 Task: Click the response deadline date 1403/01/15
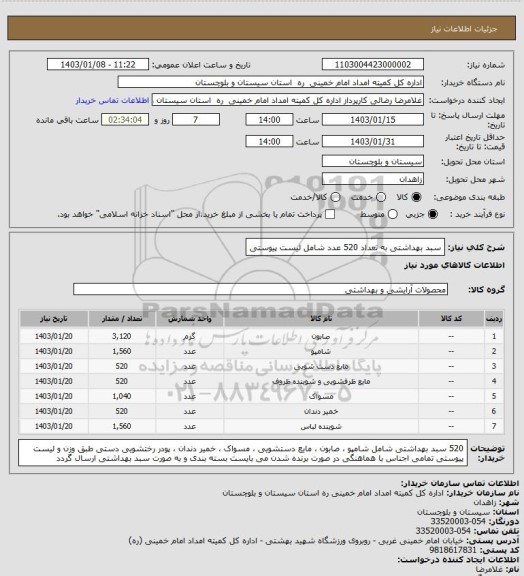tap(373, 120)
